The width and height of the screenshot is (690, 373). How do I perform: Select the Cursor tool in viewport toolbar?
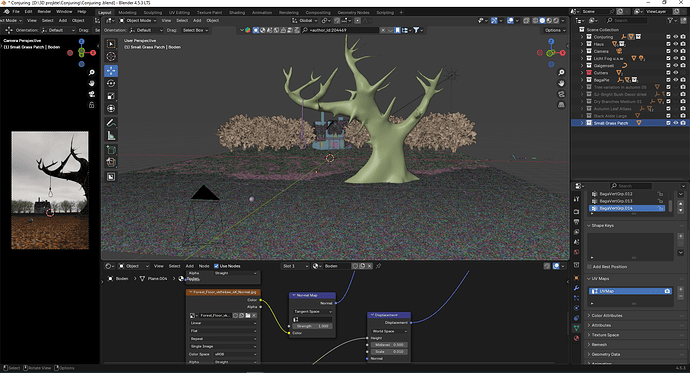pyautogui.click(x=111, y=56)
